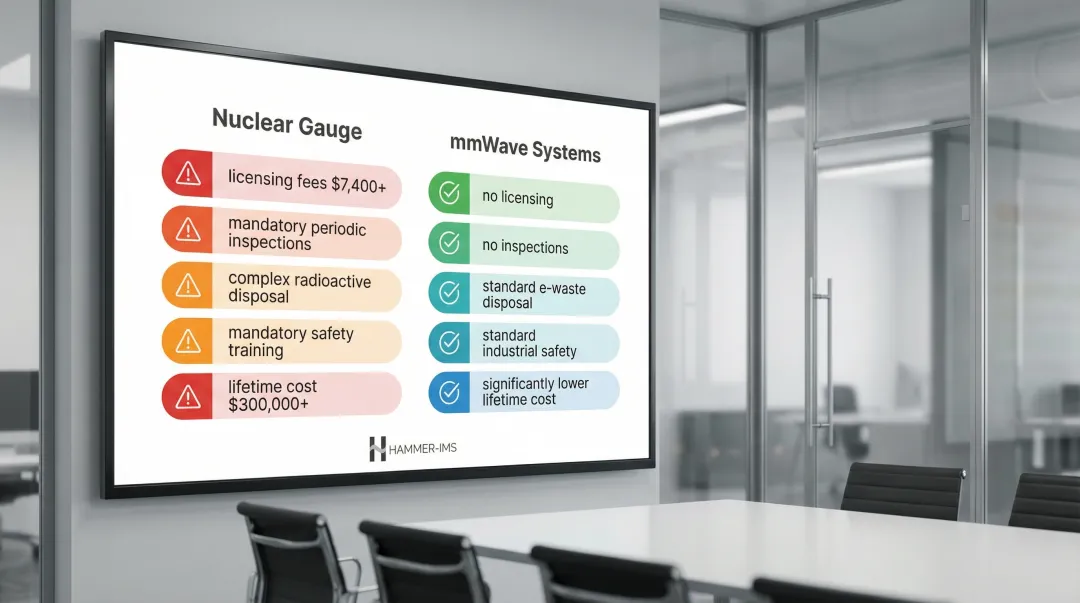Click the orange warning icon for radioactive disposal
Screen dimensions: 1080x603
pos(187,286)
